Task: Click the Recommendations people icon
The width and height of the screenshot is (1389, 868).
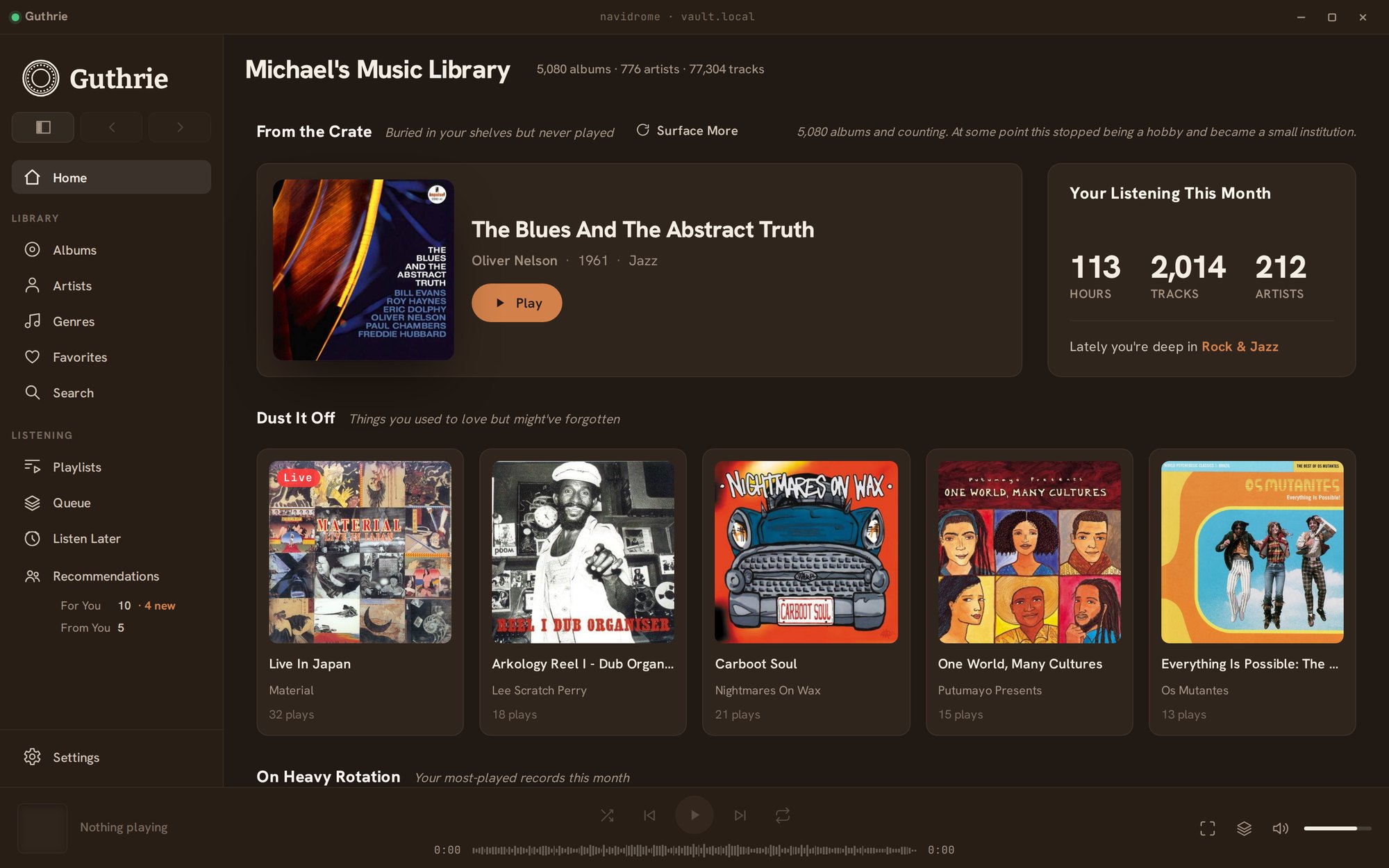Action: 32,576
